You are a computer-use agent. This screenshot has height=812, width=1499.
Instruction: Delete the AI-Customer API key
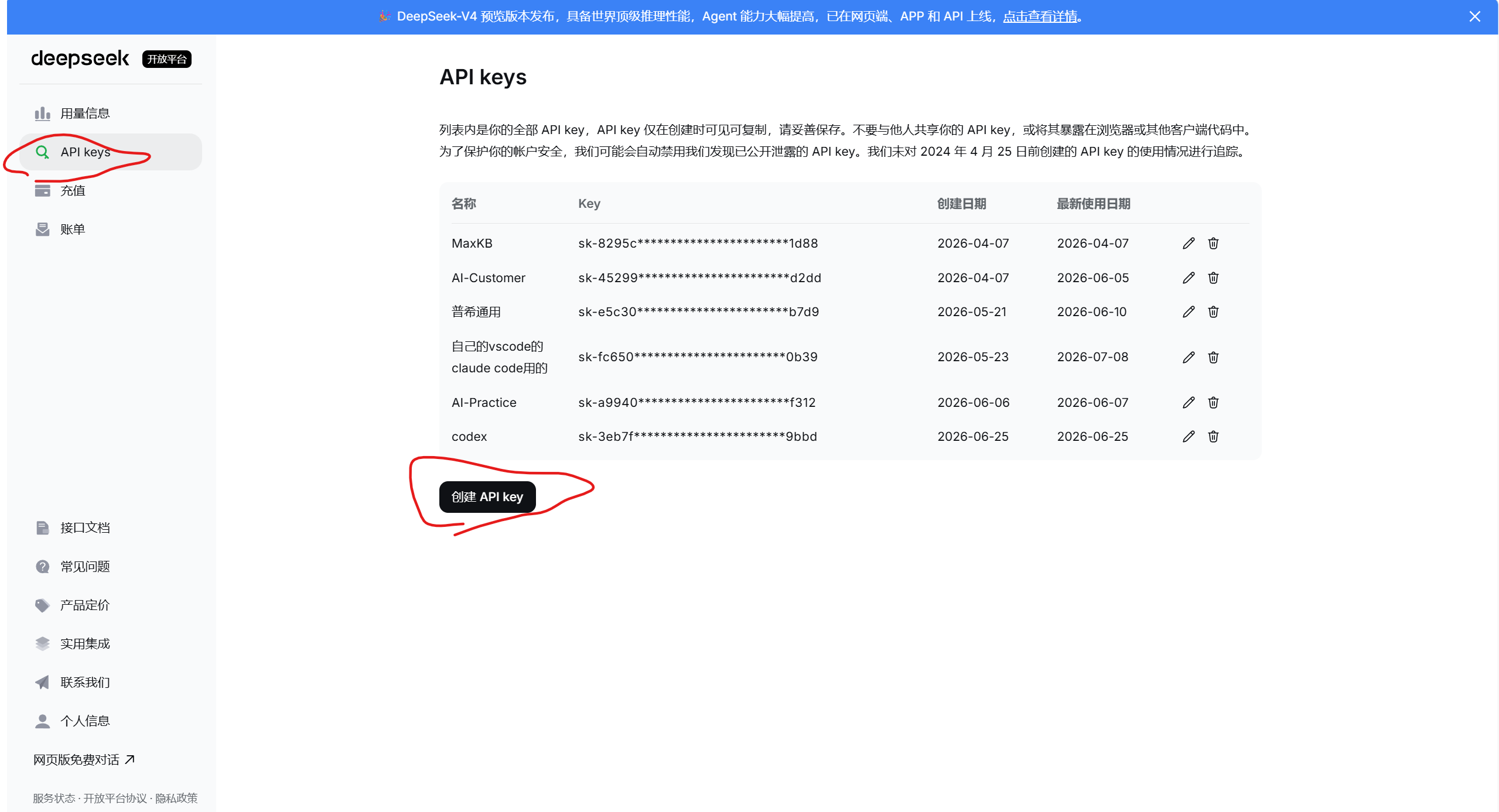(1213, 278)
